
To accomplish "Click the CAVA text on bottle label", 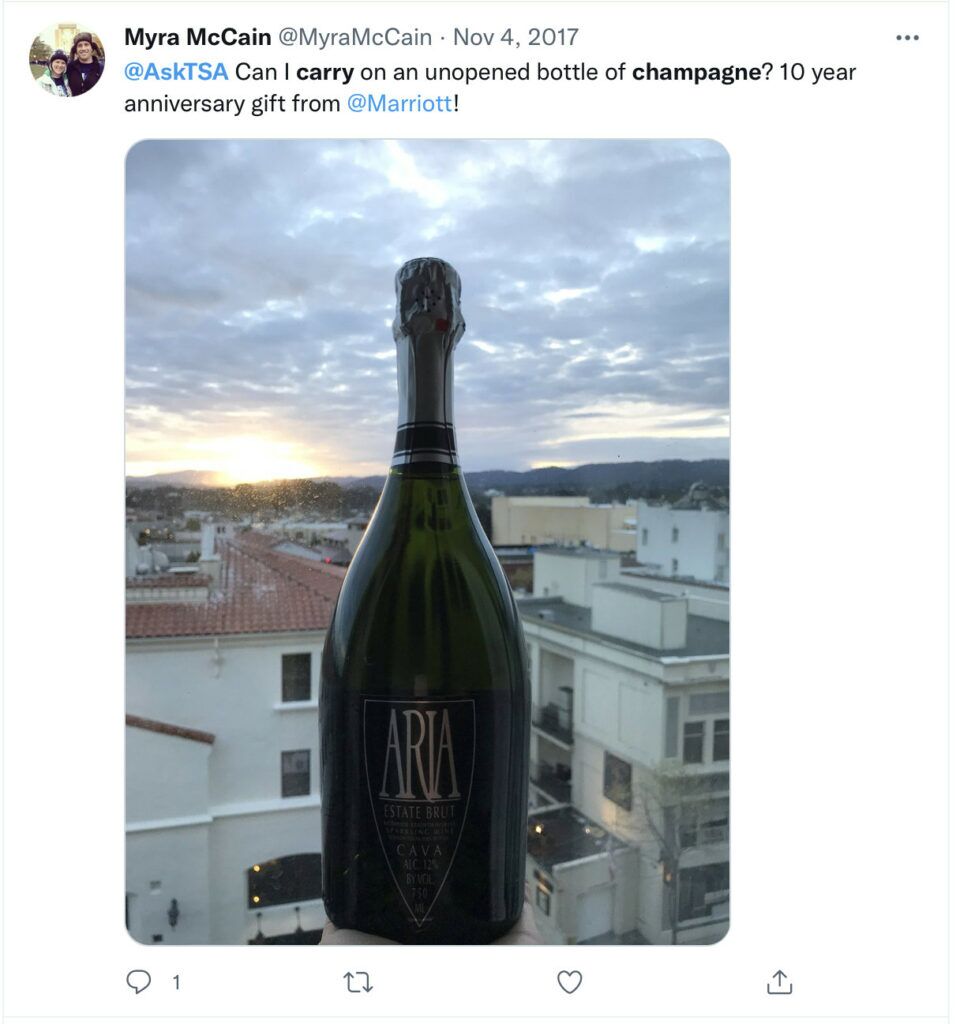I will pos(419,850).
